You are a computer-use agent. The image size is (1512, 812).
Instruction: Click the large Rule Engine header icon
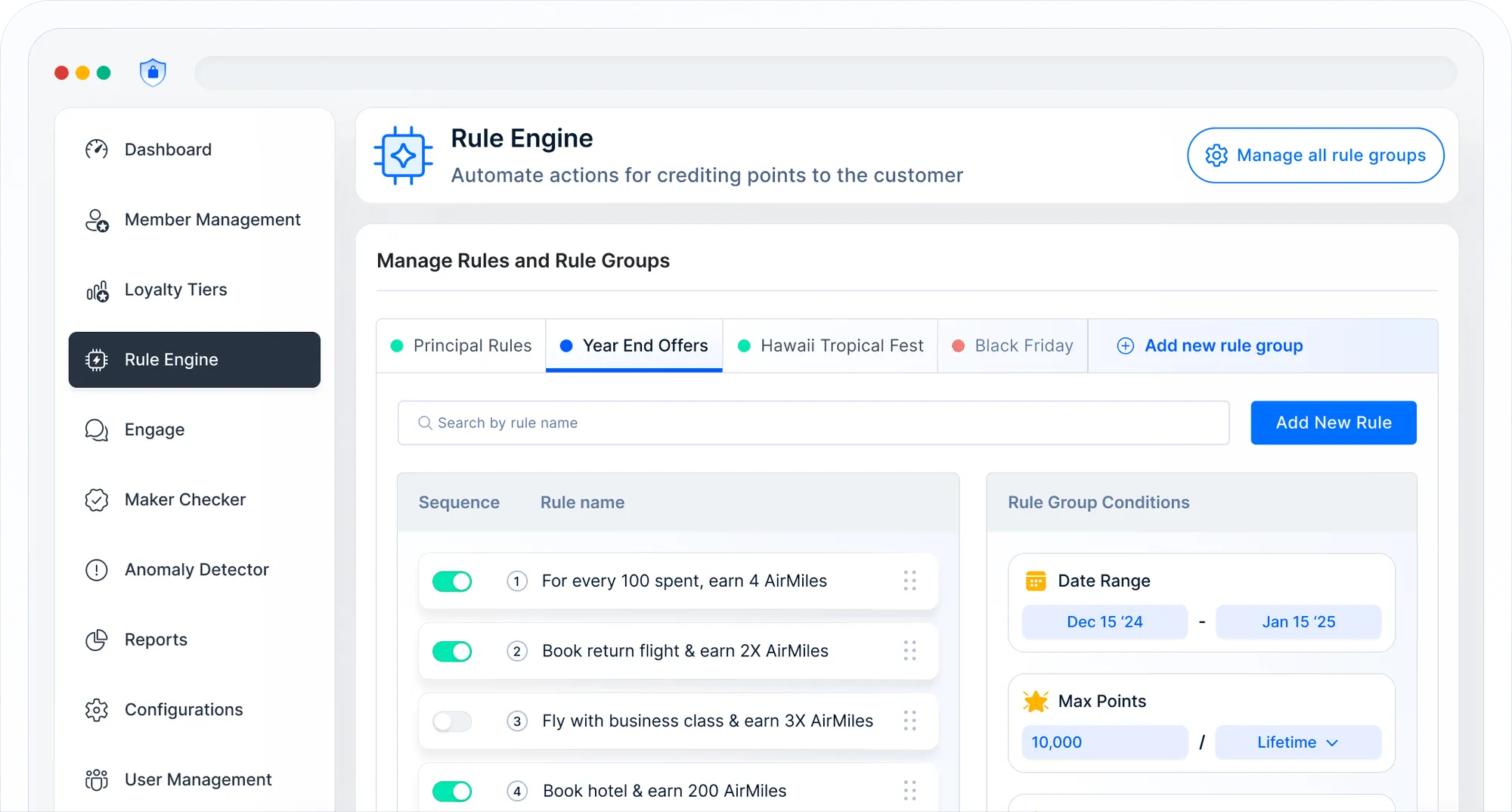click(x=403, y=156)
